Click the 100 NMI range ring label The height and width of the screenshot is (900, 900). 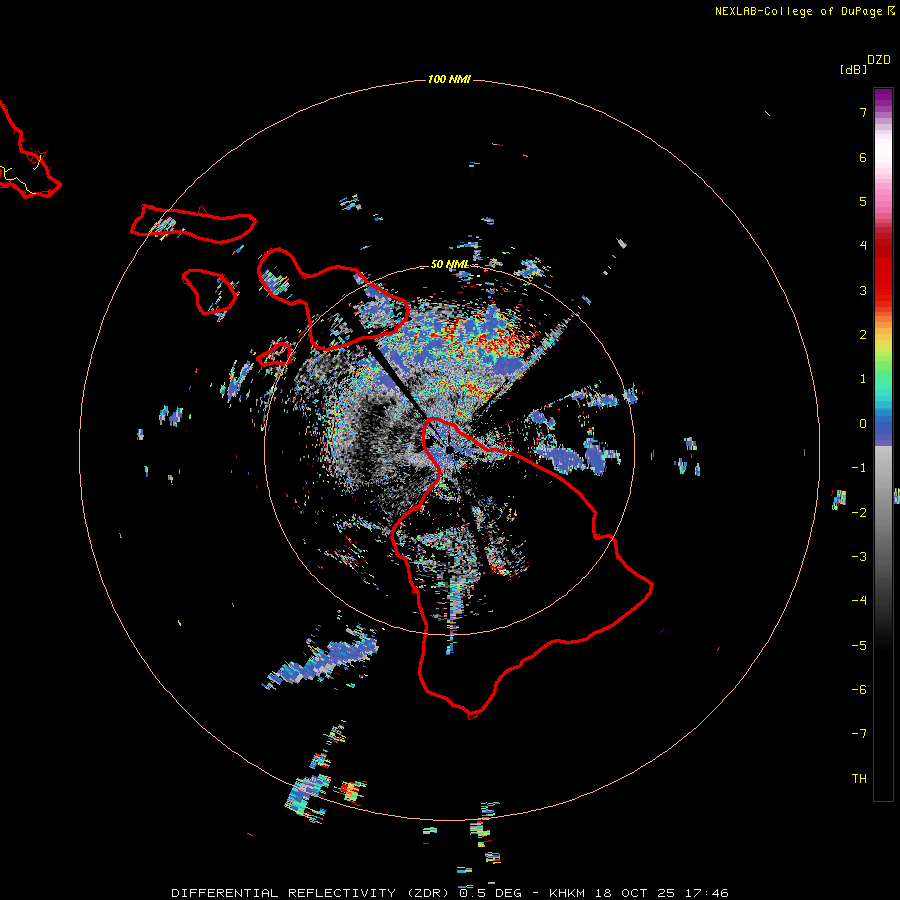coord(449,79)
